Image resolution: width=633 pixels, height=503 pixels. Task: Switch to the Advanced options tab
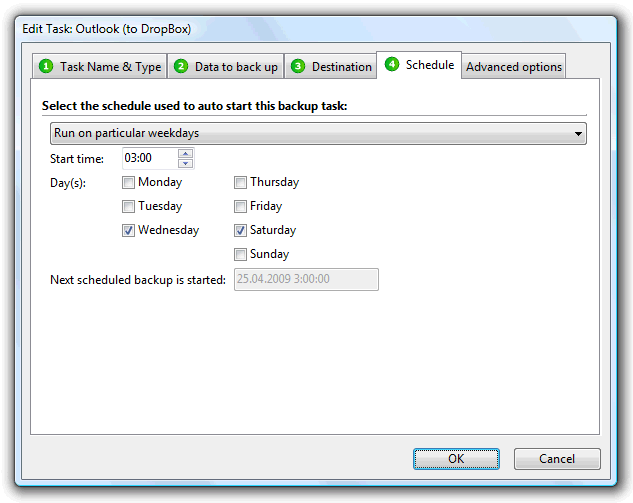(x=514, y=67)
